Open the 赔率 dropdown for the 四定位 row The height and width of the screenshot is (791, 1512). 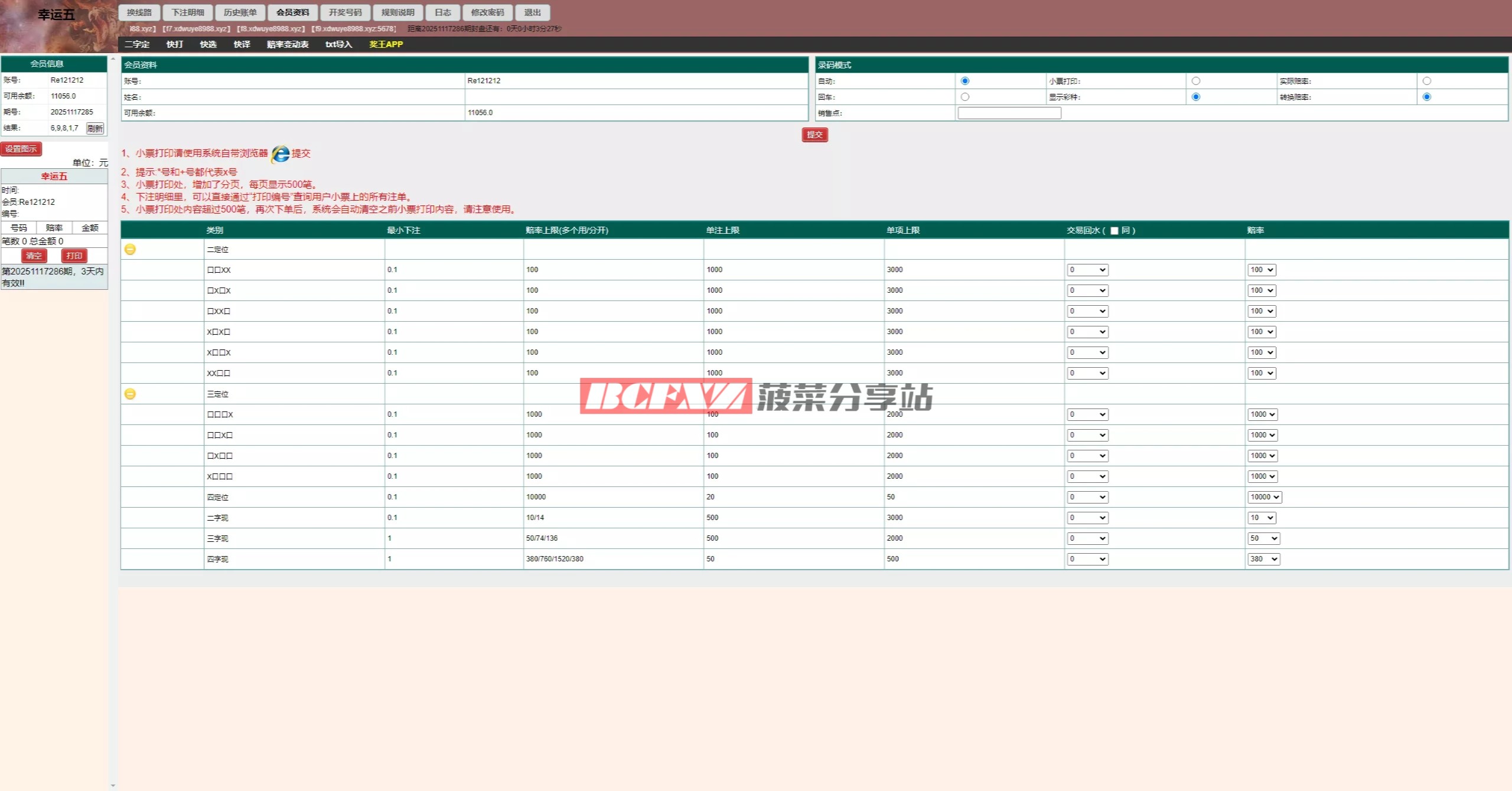[1264, 497]
